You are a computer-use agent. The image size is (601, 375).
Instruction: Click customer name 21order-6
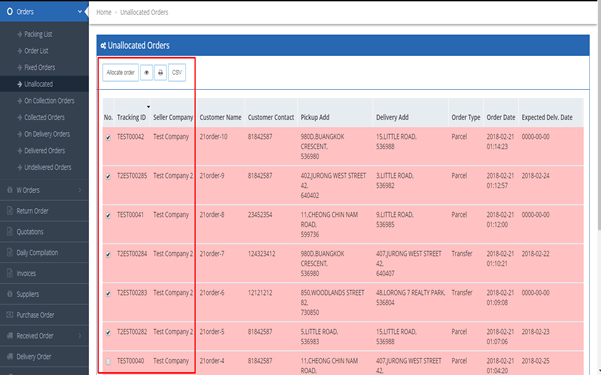coord(212,293)
